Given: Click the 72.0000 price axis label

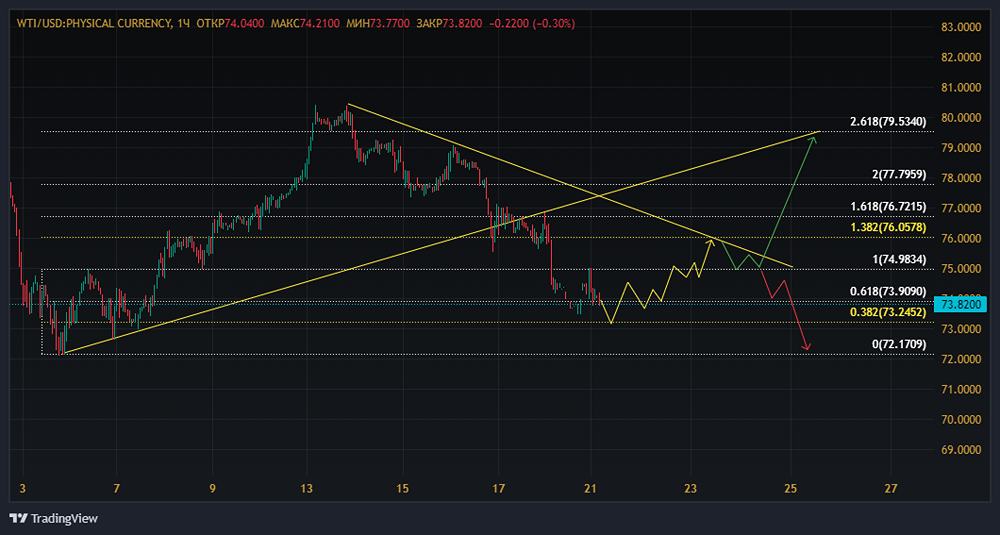Looking at the screenshot, I should click(961, 359).
